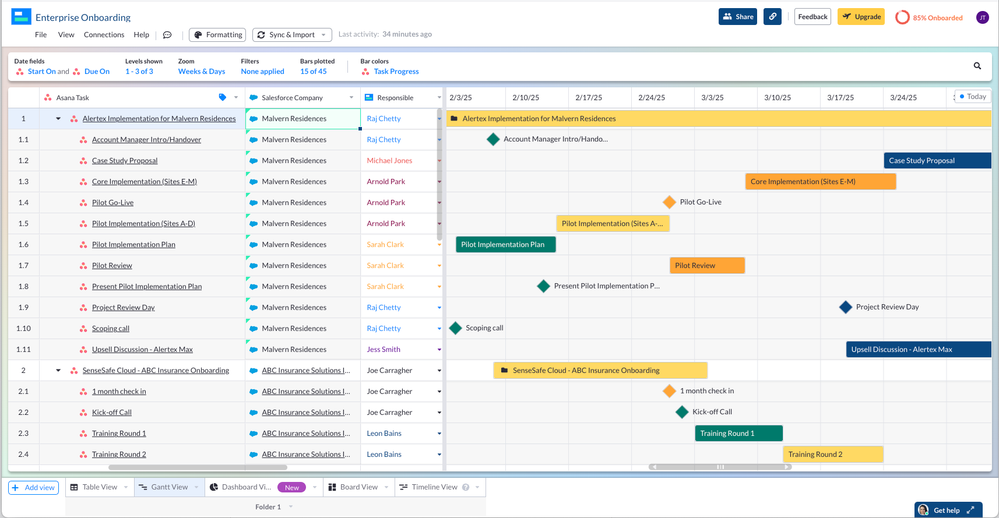Open the Help menu
999x518 pixels.
(141, 35)
